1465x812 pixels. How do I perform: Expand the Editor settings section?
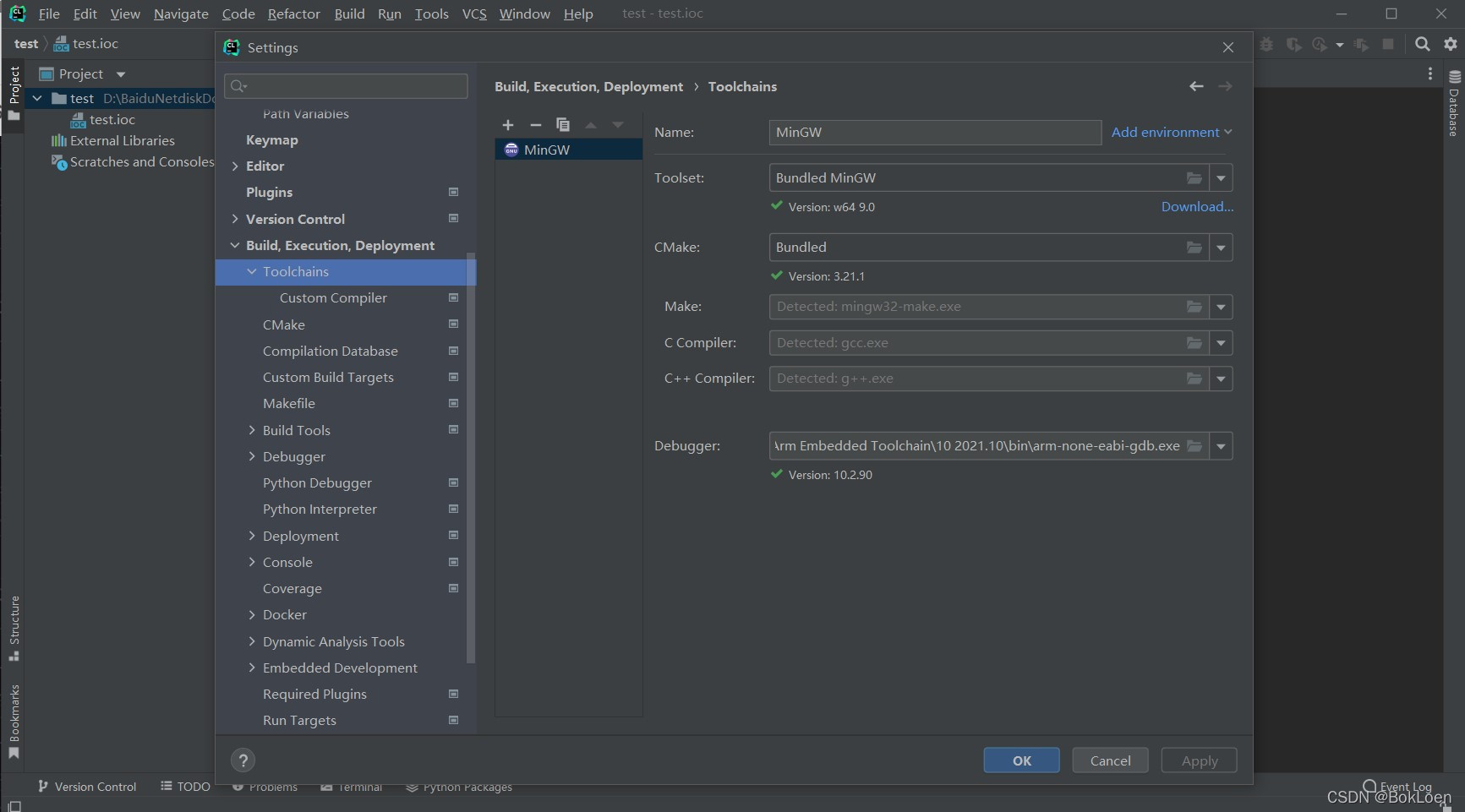click(x=235, y=166)
